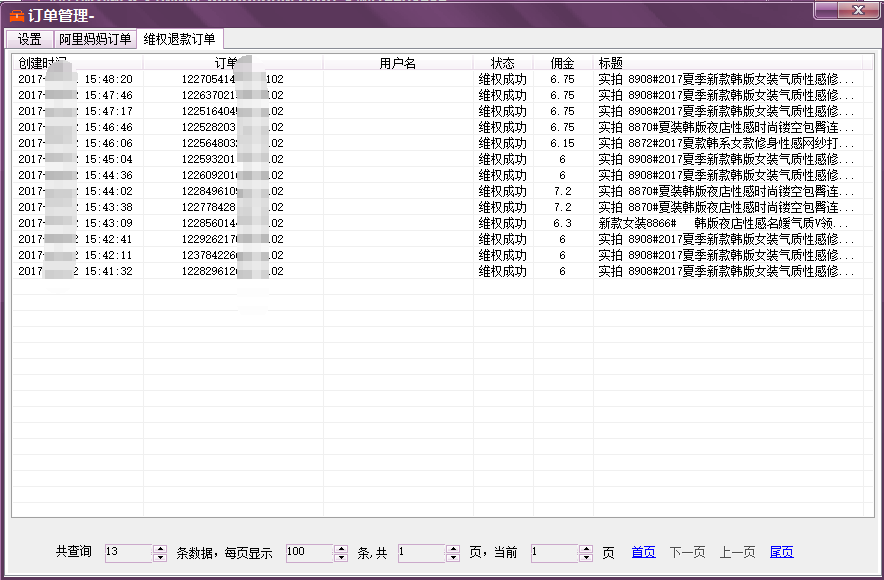This screenshot has height=580, width=884.
Task: Close the order management window
Action: pos(853,10)
